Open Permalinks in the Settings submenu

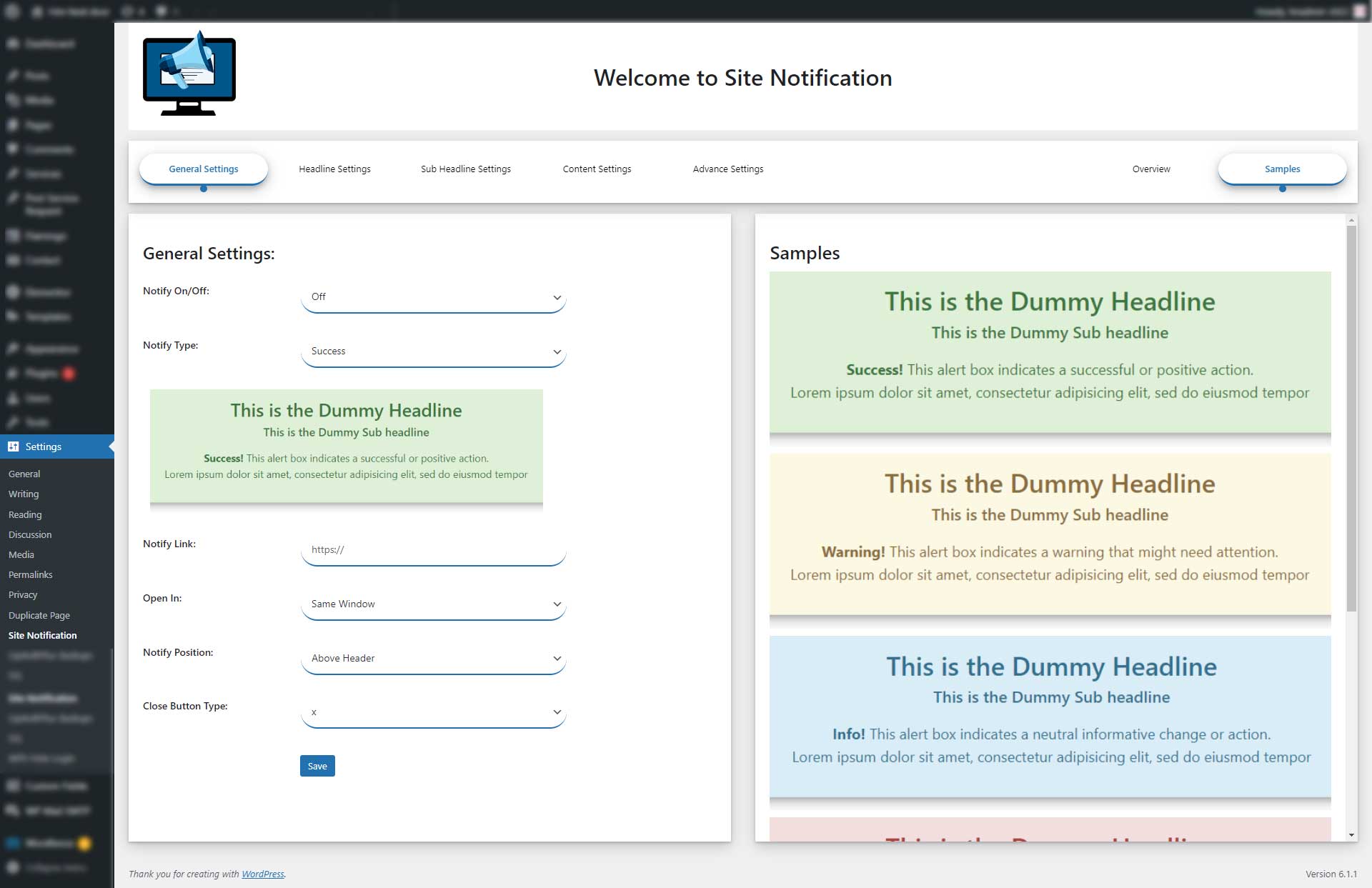point(30,574)
